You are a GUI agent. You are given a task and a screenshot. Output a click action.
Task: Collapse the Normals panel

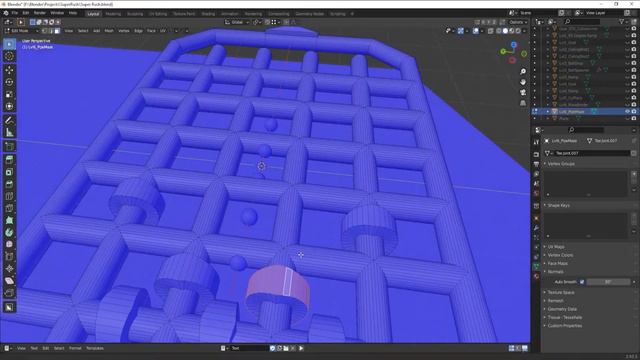pos(556,271)
